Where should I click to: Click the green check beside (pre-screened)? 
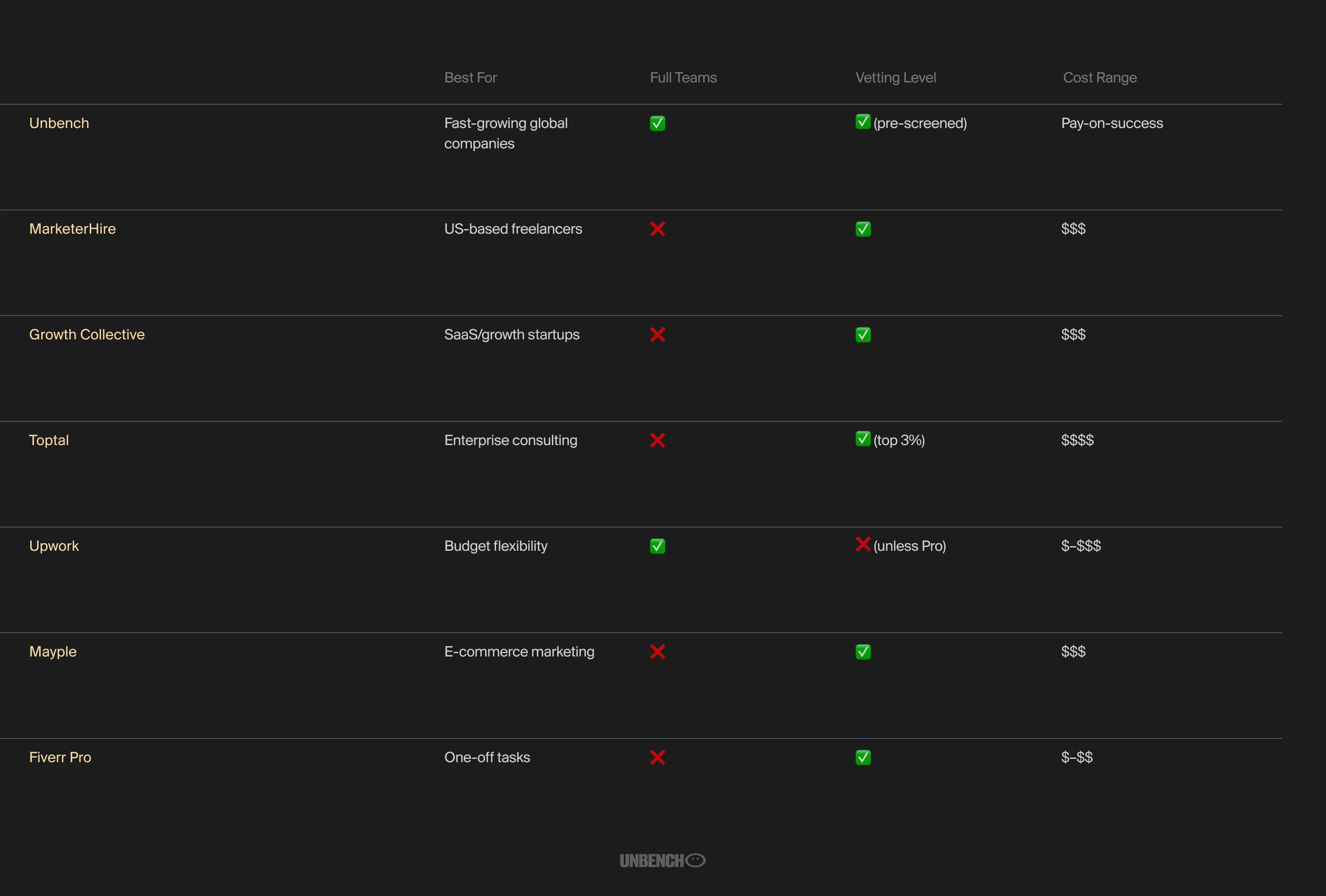pos(863,122)
